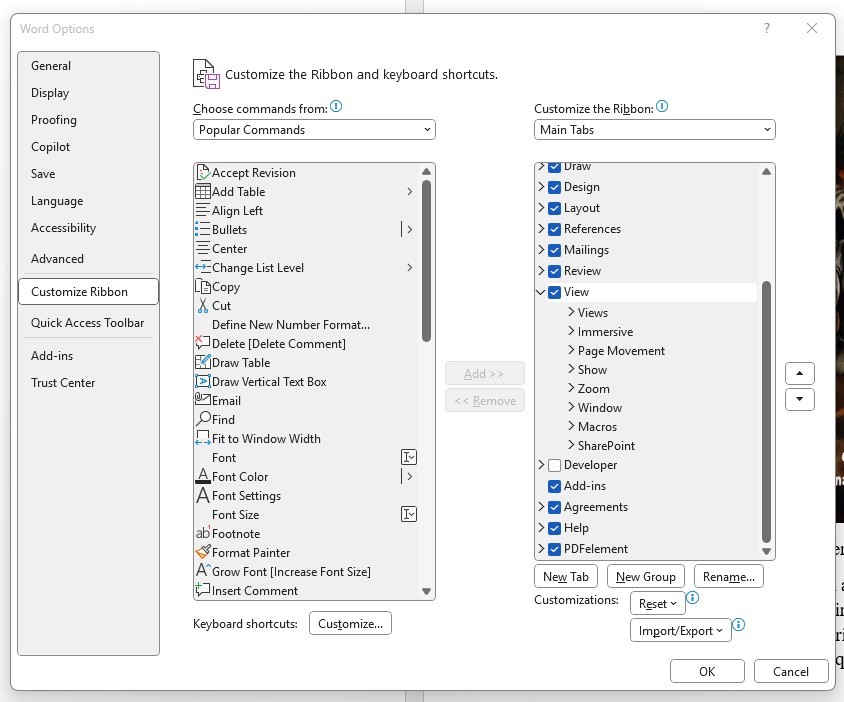The width and height of the screenshot is (844, 702).
Task: Move selected tab down with arrow button
Action: (x=799, y=399)
